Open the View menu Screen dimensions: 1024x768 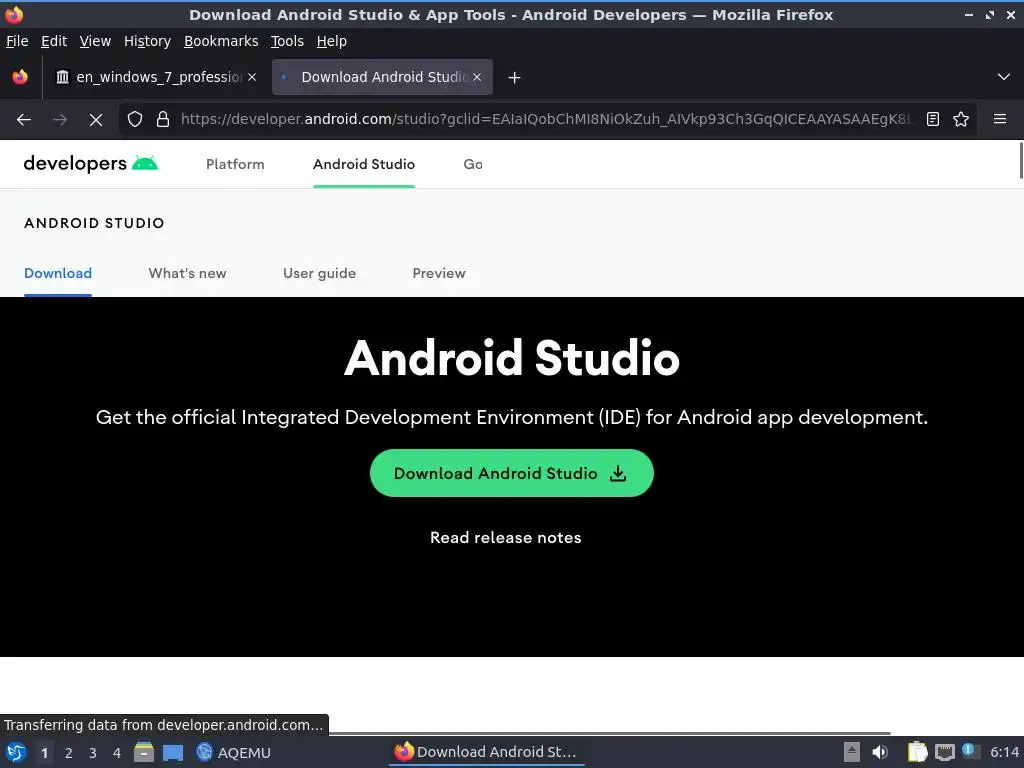(x=95, y=41)
